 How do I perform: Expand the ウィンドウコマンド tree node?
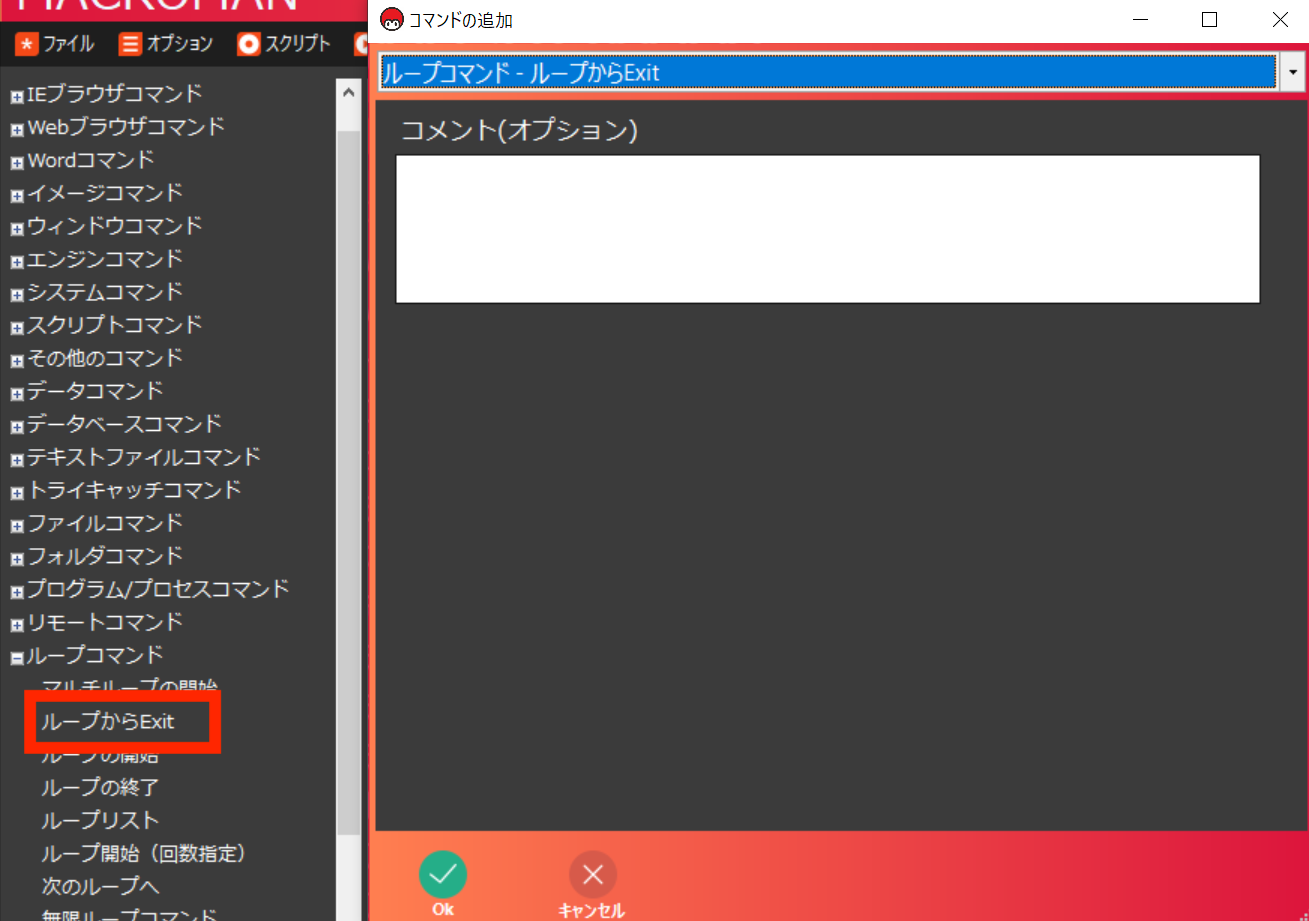pyautogui.click(x=16, y=229)
